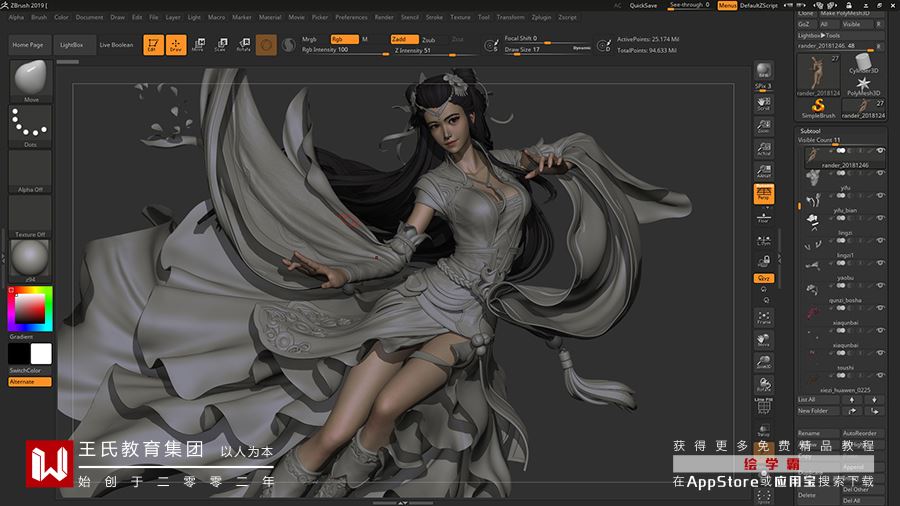The image size is (900, 506).
Task: Select the SimpleBrush tool icon
Action: click(x=818, y=106)
